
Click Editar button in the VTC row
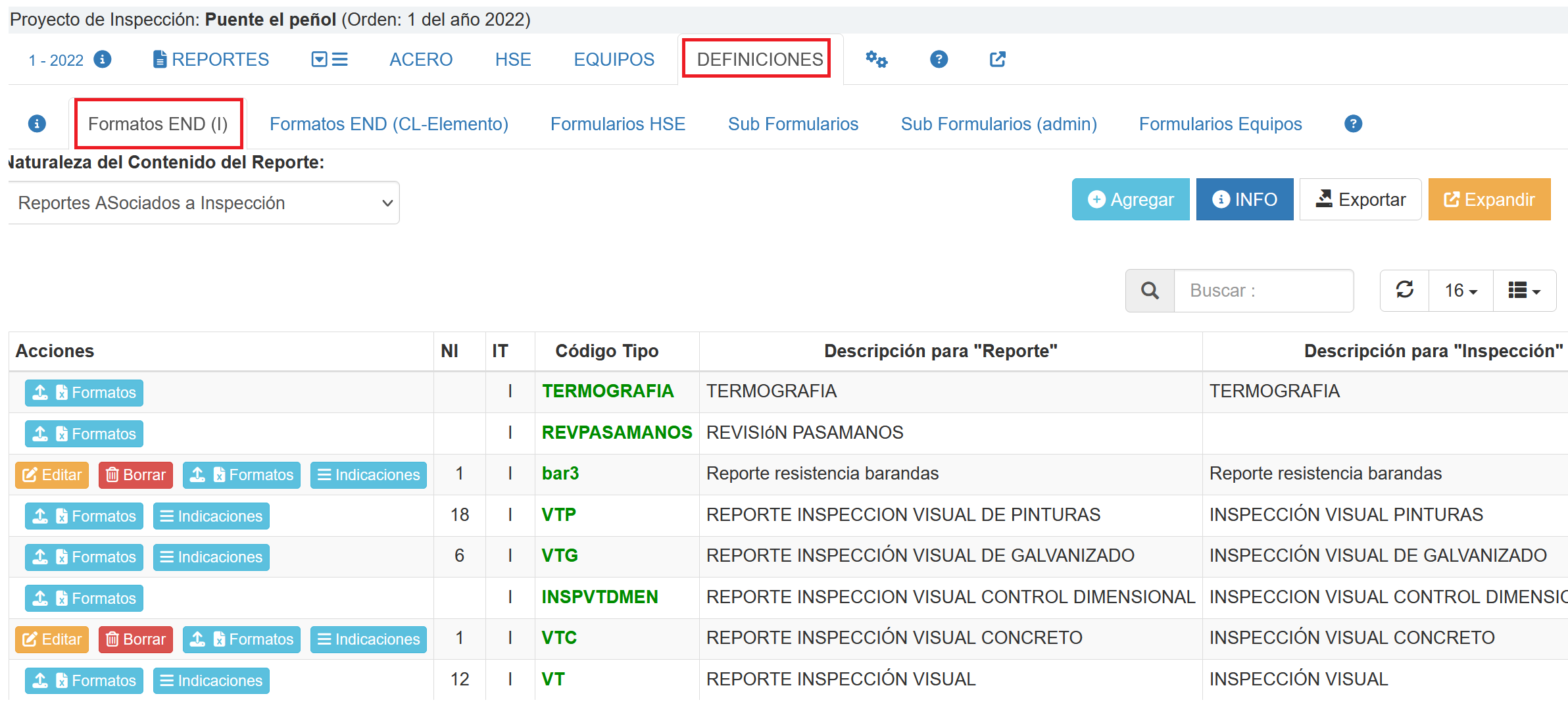pyautogui.click(x=52, y=639)
